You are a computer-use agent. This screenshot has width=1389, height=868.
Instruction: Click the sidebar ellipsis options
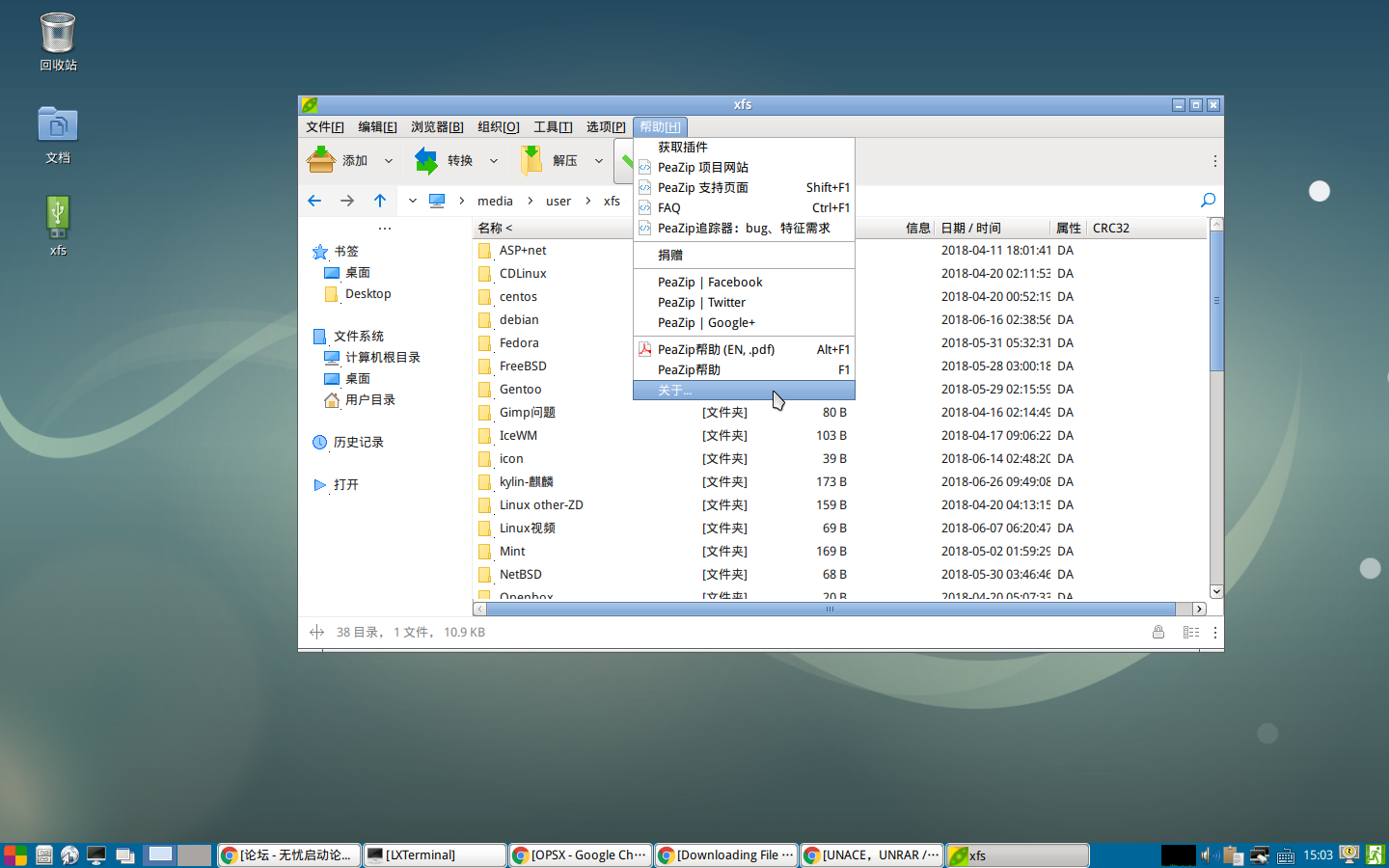[x=385, y=229]
